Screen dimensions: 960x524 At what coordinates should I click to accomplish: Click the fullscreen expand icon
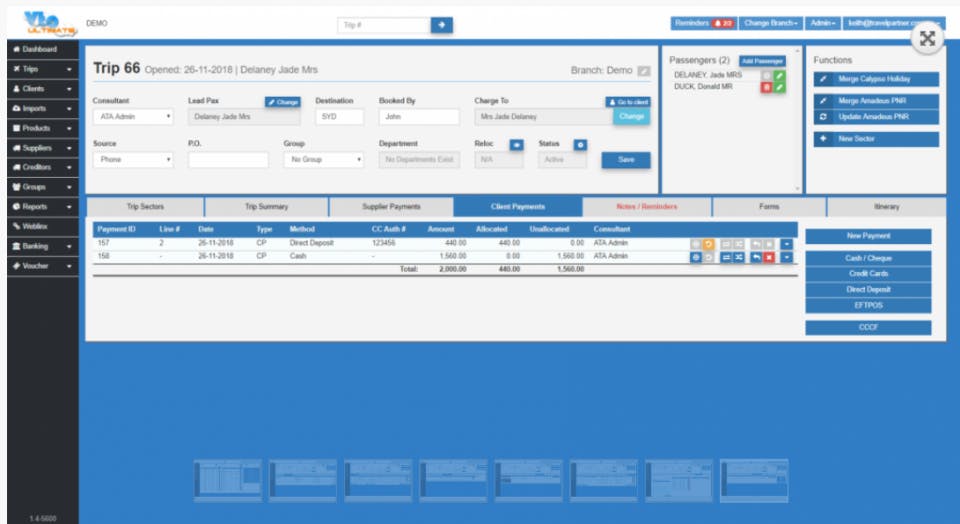click(x=928, y=39)
